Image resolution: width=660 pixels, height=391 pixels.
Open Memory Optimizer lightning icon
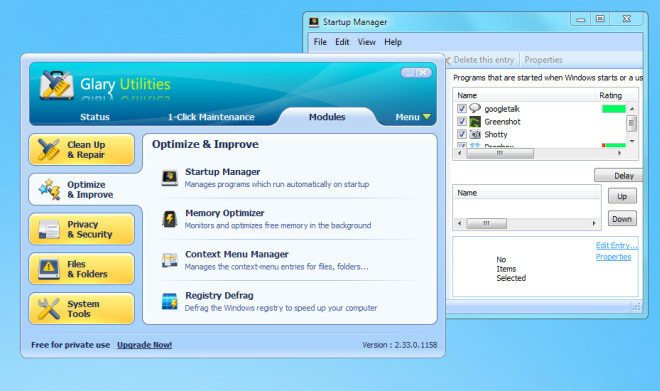click(x=170, y=219)
